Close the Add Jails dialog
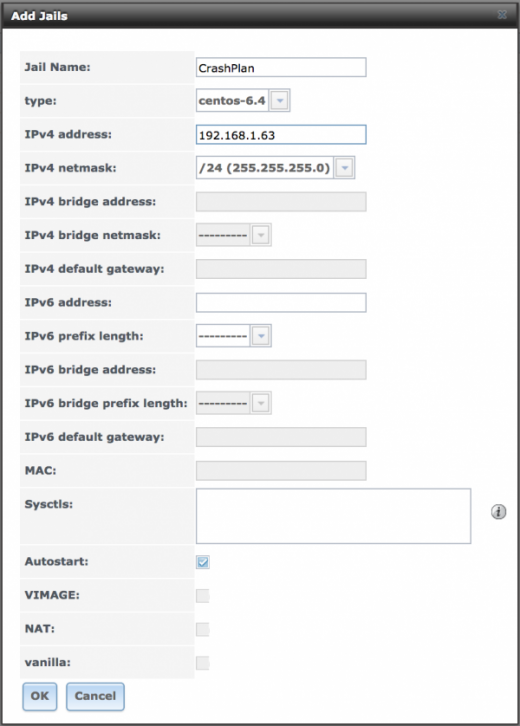520x726 pixels. [502, 15]
